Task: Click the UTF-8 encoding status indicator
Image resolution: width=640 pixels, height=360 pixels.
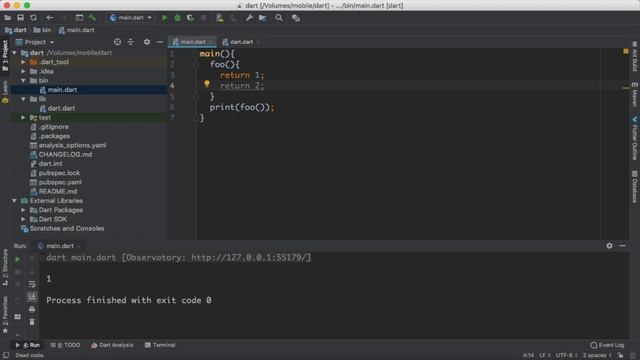Action: coord(566,355)
